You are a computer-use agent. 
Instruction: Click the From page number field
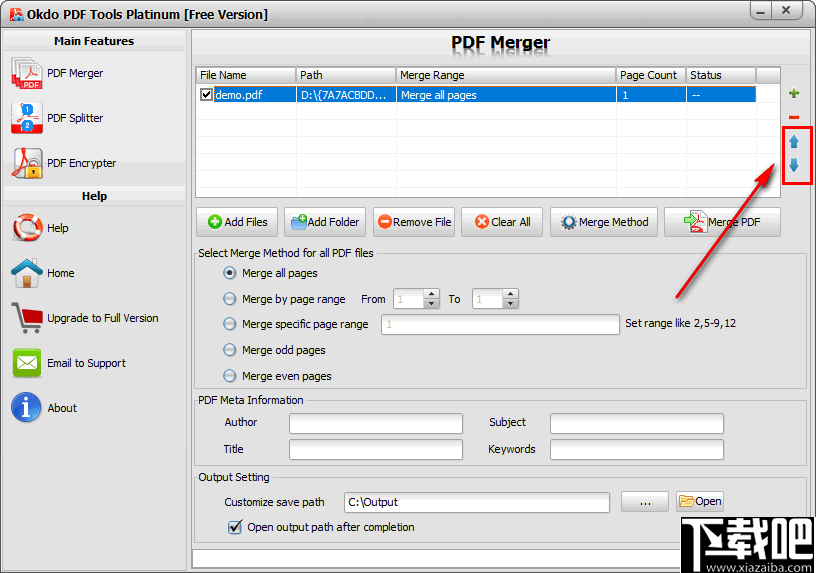click(x=409, y=299)
